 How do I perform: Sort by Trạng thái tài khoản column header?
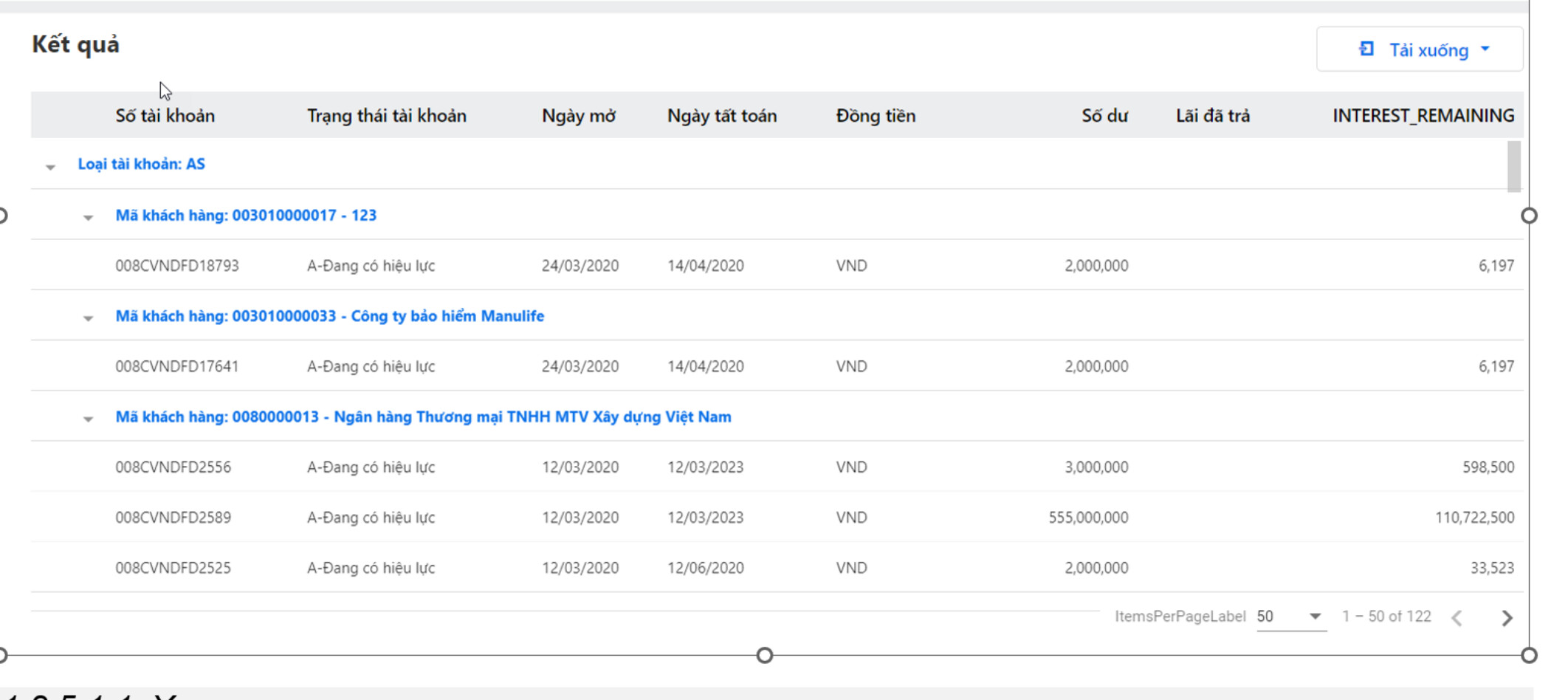[x=387, y=116]
